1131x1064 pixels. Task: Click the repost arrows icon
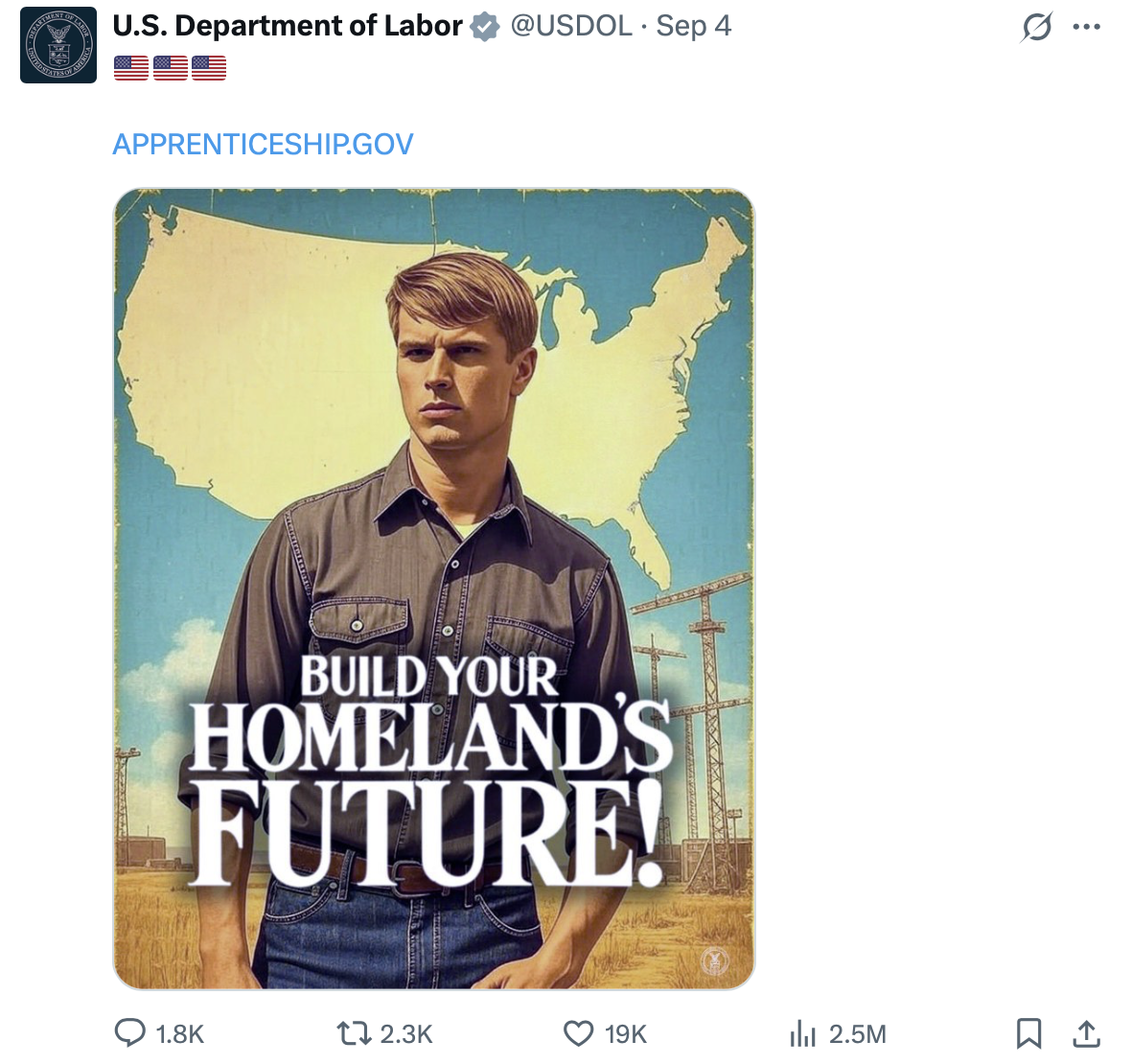354,1033
